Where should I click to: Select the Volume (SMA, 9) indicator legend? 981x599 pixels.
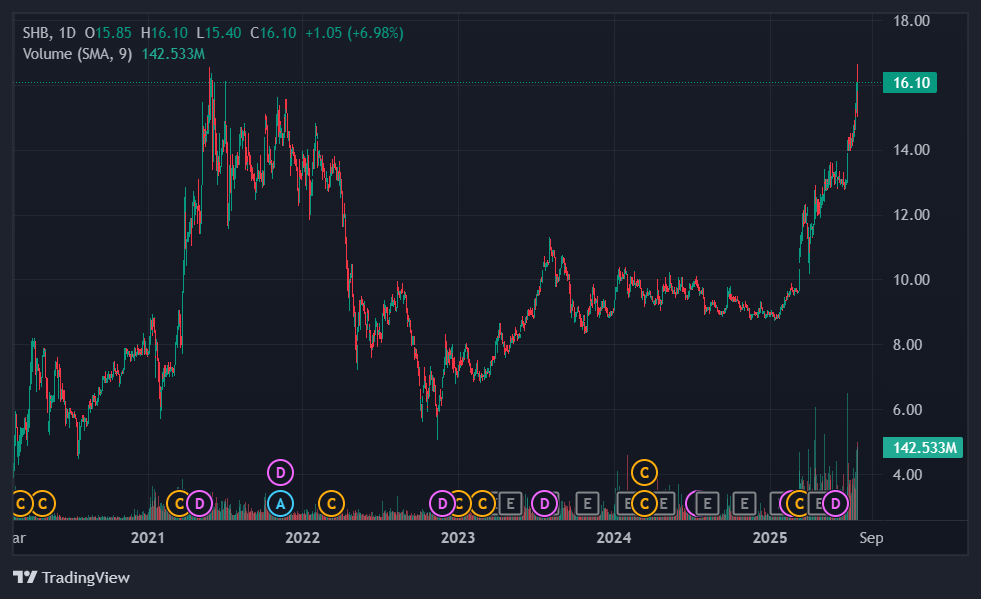click(78, 54)
